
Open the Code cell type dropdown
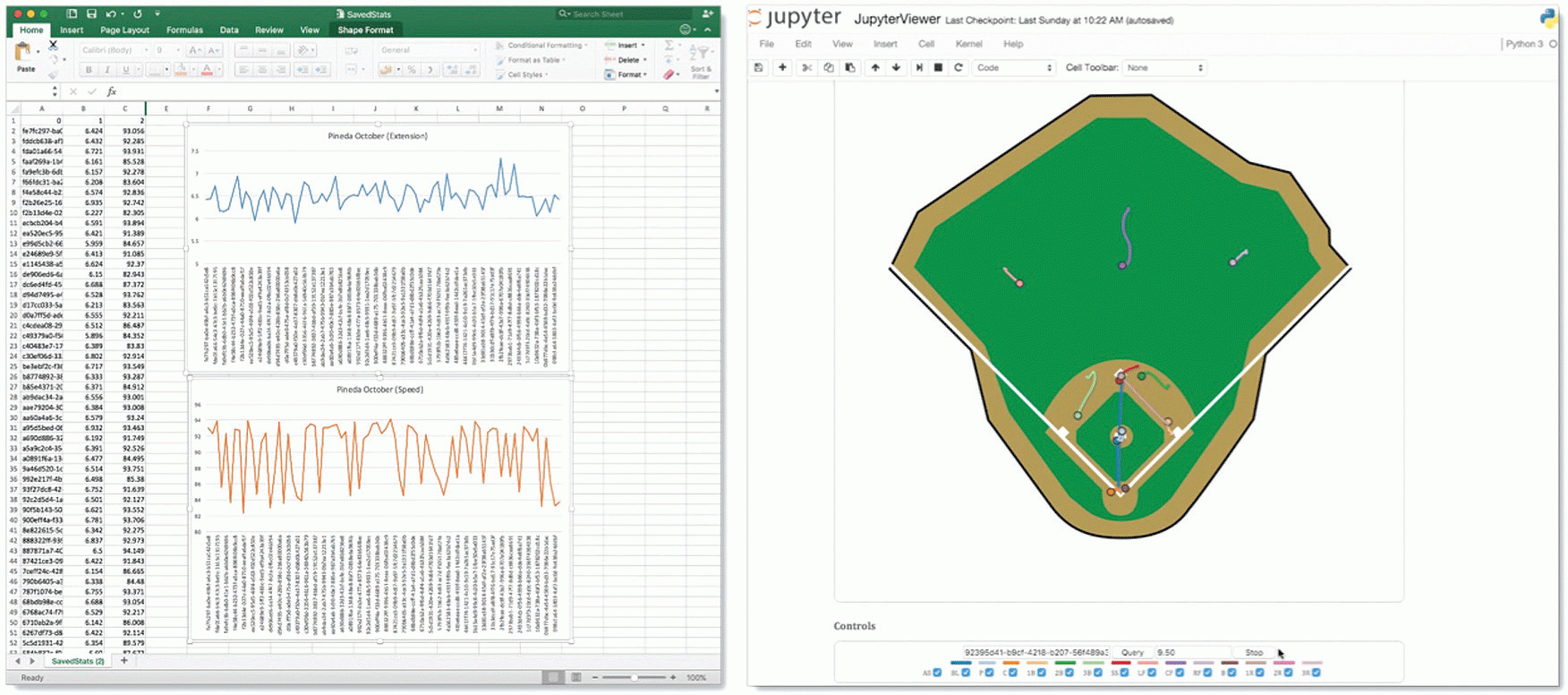1014,68
